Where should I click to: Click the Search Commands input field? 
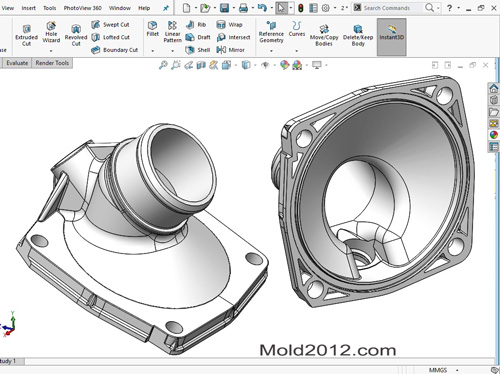tap(392, 8)
